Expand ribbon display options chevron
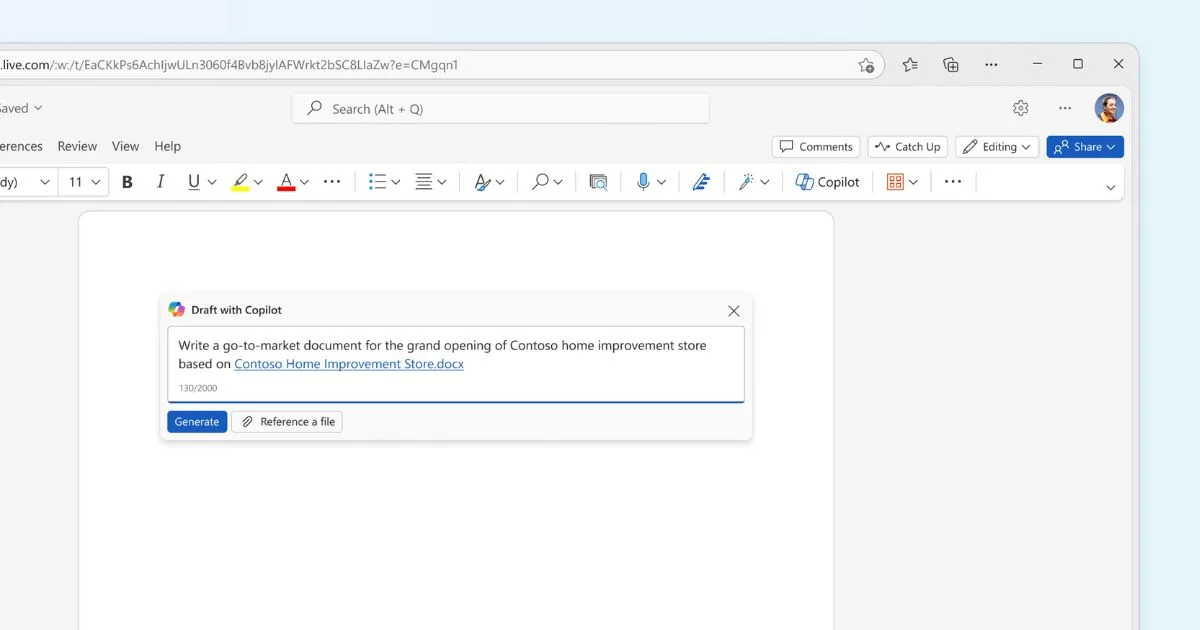This screenshot has height=630, width=1200. coord(1110,188)
